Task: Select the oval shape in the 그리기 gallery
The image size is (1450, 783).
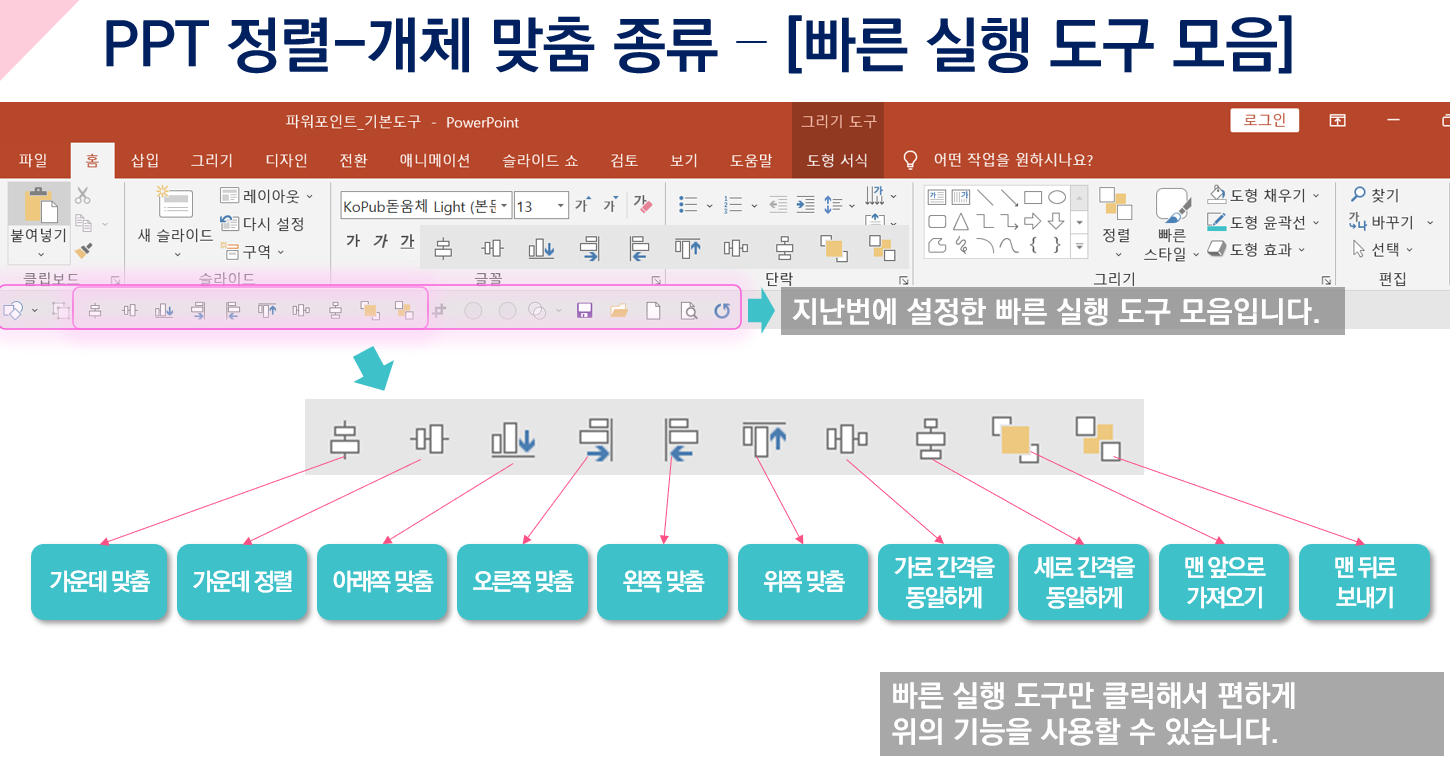Action: click(x=1058, y=197)
